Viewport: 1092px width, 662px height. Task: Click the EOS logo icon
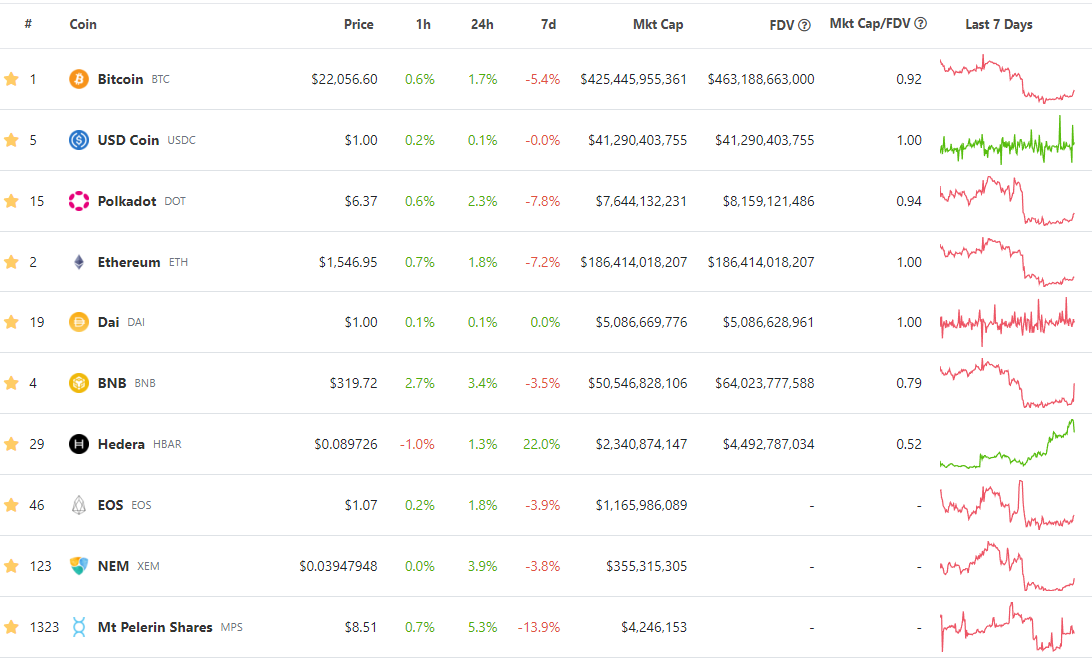(x=79, y=505)
